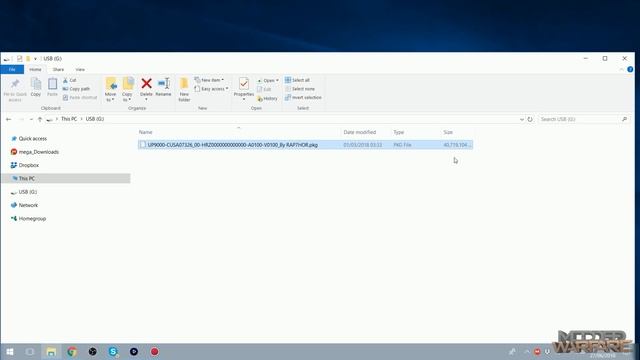Open Task View on the taskbar
Screen dimensions: 640x360
coord(30,351)
